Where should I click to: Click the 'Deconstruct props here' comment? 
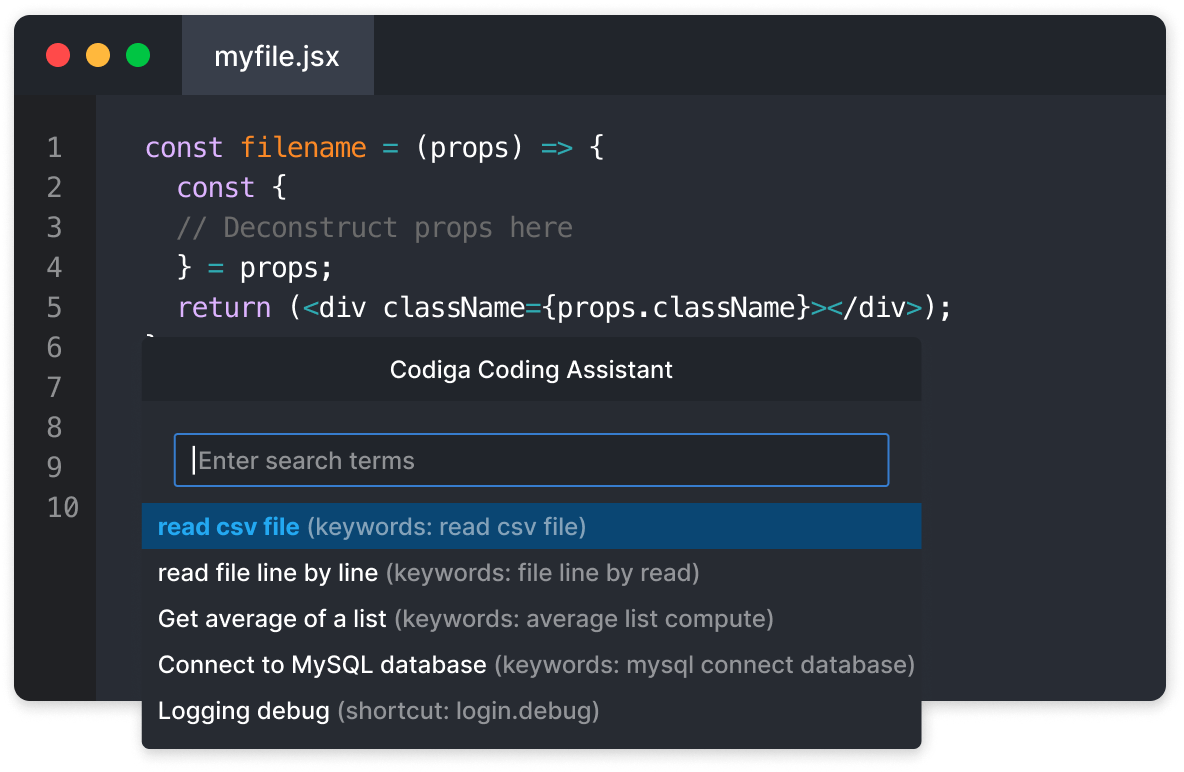click(375, 227)
